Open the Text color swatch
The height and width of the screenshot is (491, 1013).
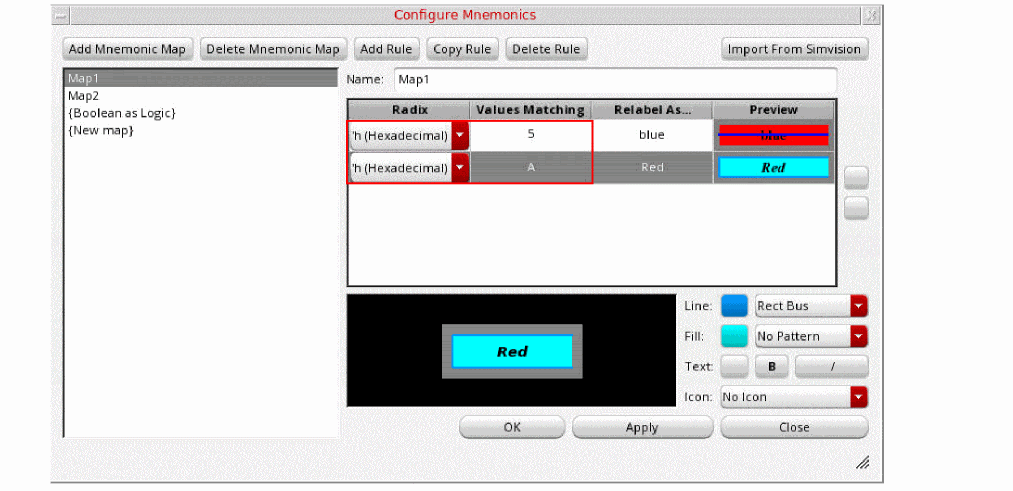tap(734, 366)
